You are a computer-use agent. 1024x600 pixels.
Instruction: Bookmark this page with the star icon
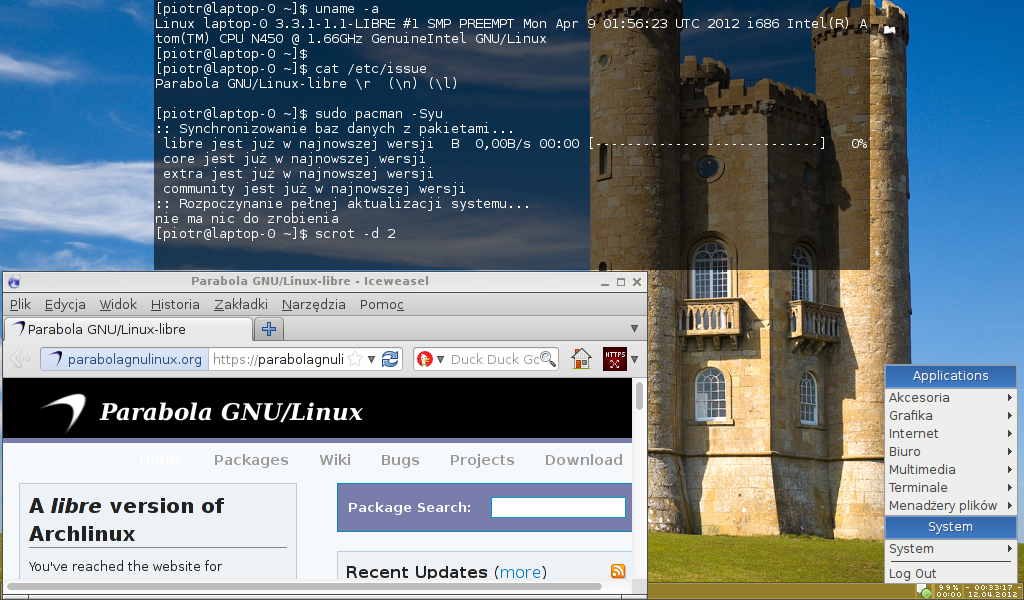tap(355, 359)
